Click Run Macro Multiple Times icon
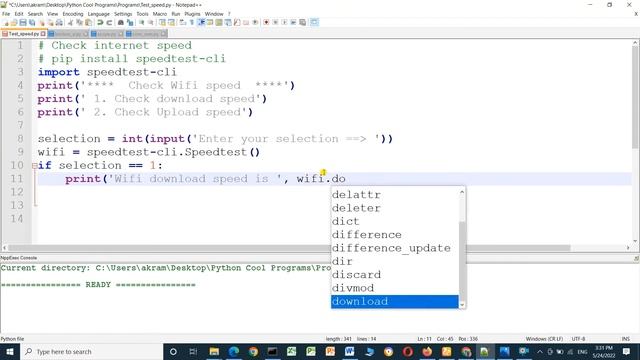This screenshot has width=640, height=360. [x=293, y=22]
